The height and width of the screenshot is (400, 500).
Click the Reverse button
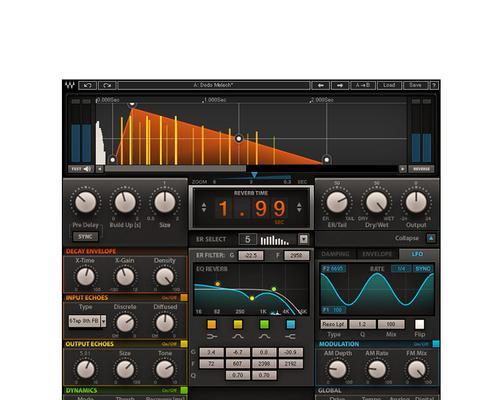pyautogui.click(x=421, y=169)
